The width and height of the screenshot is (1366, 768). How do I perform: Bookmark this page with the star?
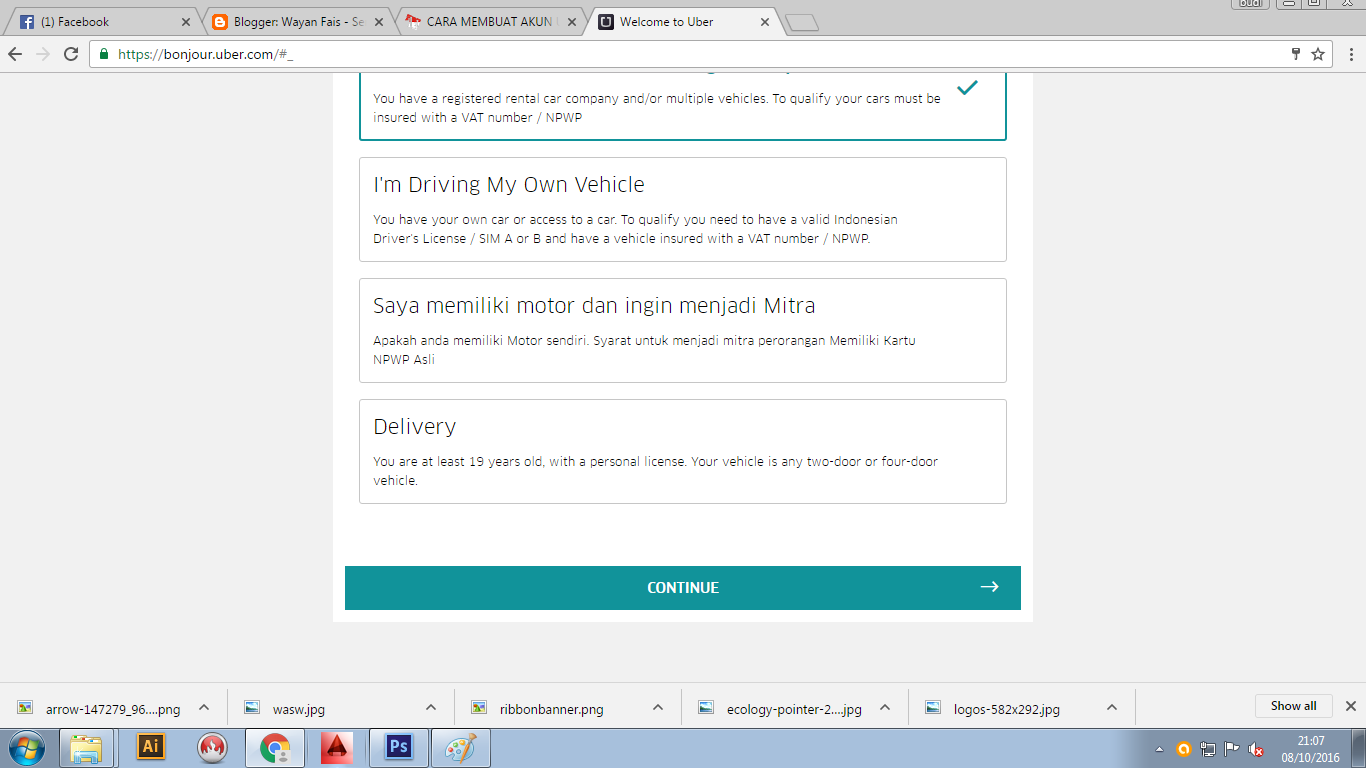1318,54
